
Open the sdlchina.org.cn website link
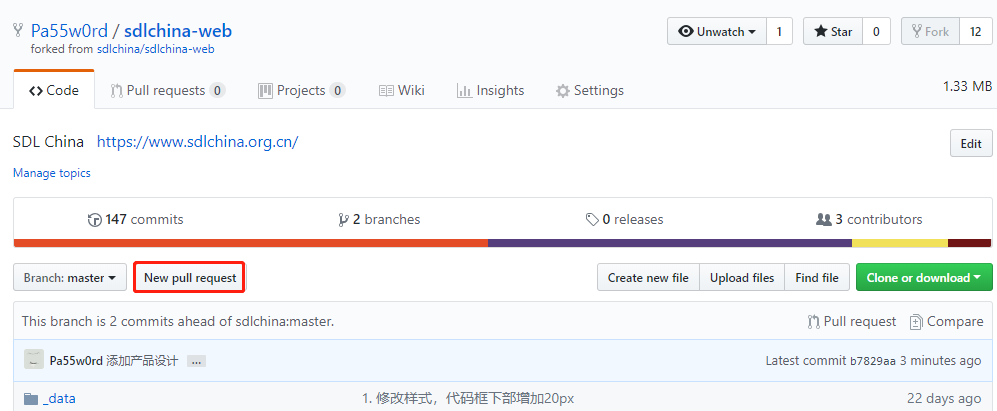197,142
